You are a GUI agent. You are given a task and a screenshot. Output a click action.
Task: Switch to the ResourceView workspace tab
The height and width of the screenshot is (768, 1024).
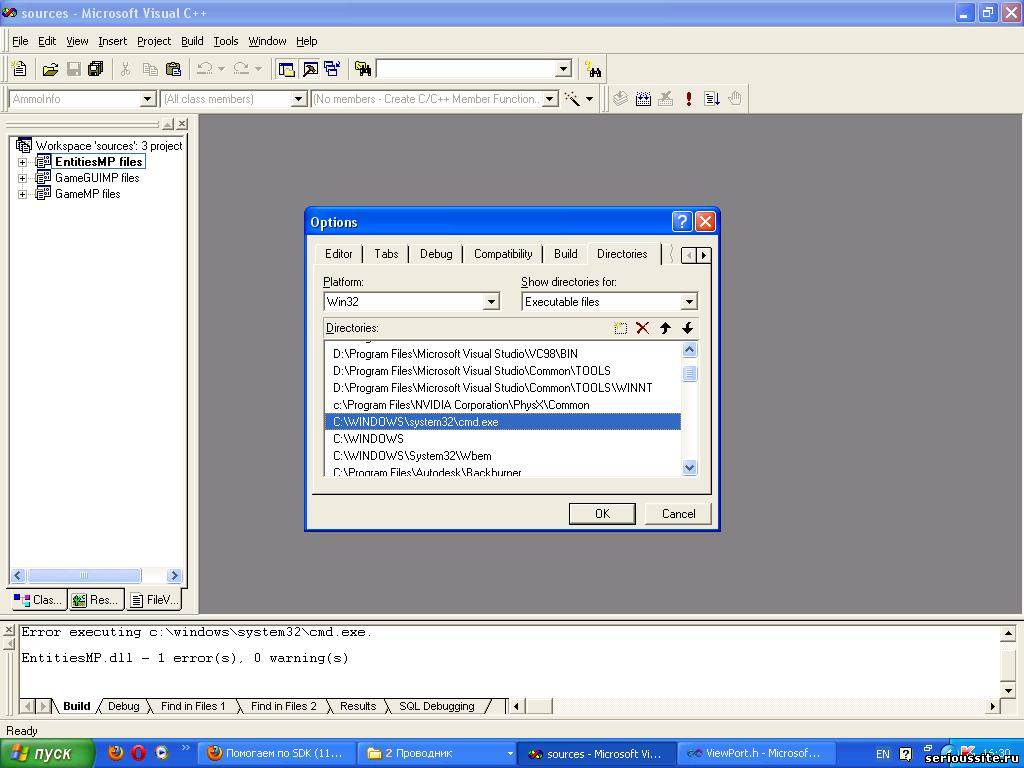coord(97,600)
